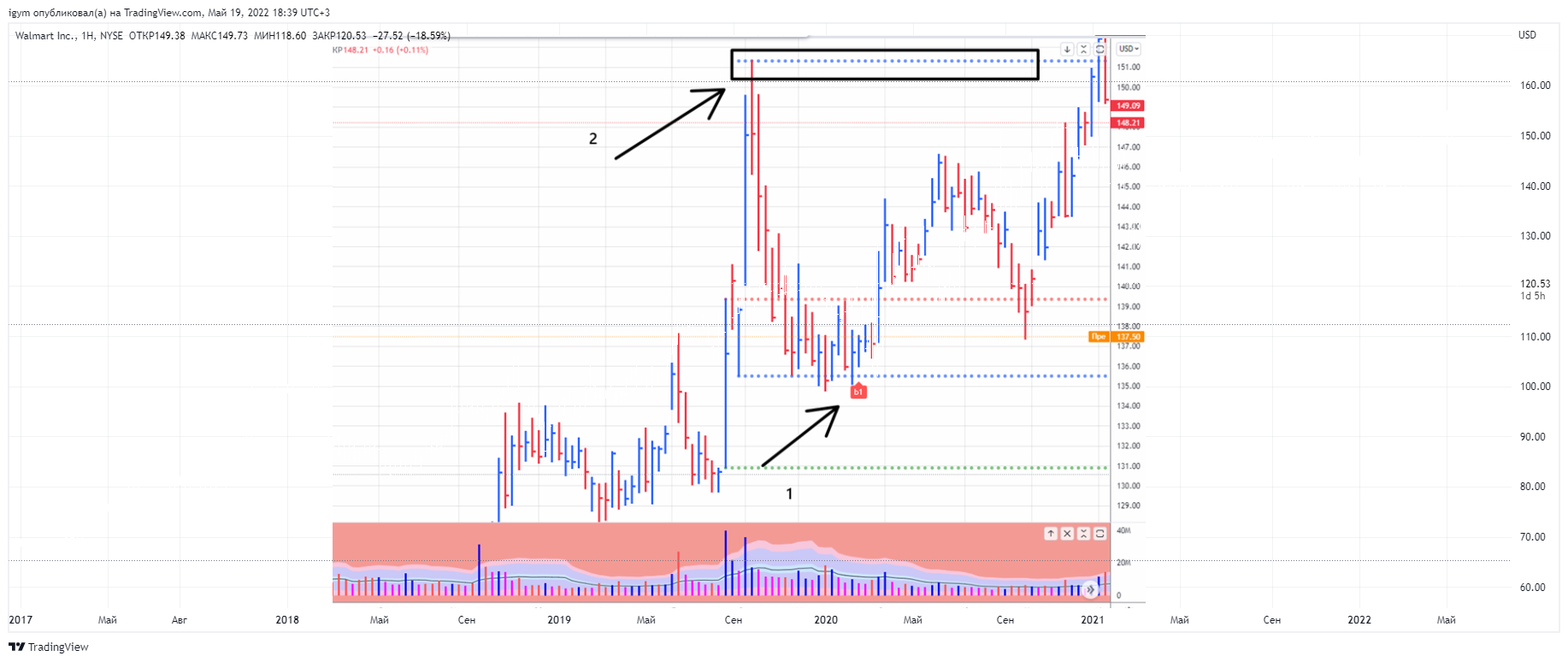Click the red b1 marker under the bar
Viewport: 1568px width, 662px height.
pos(858,392)
